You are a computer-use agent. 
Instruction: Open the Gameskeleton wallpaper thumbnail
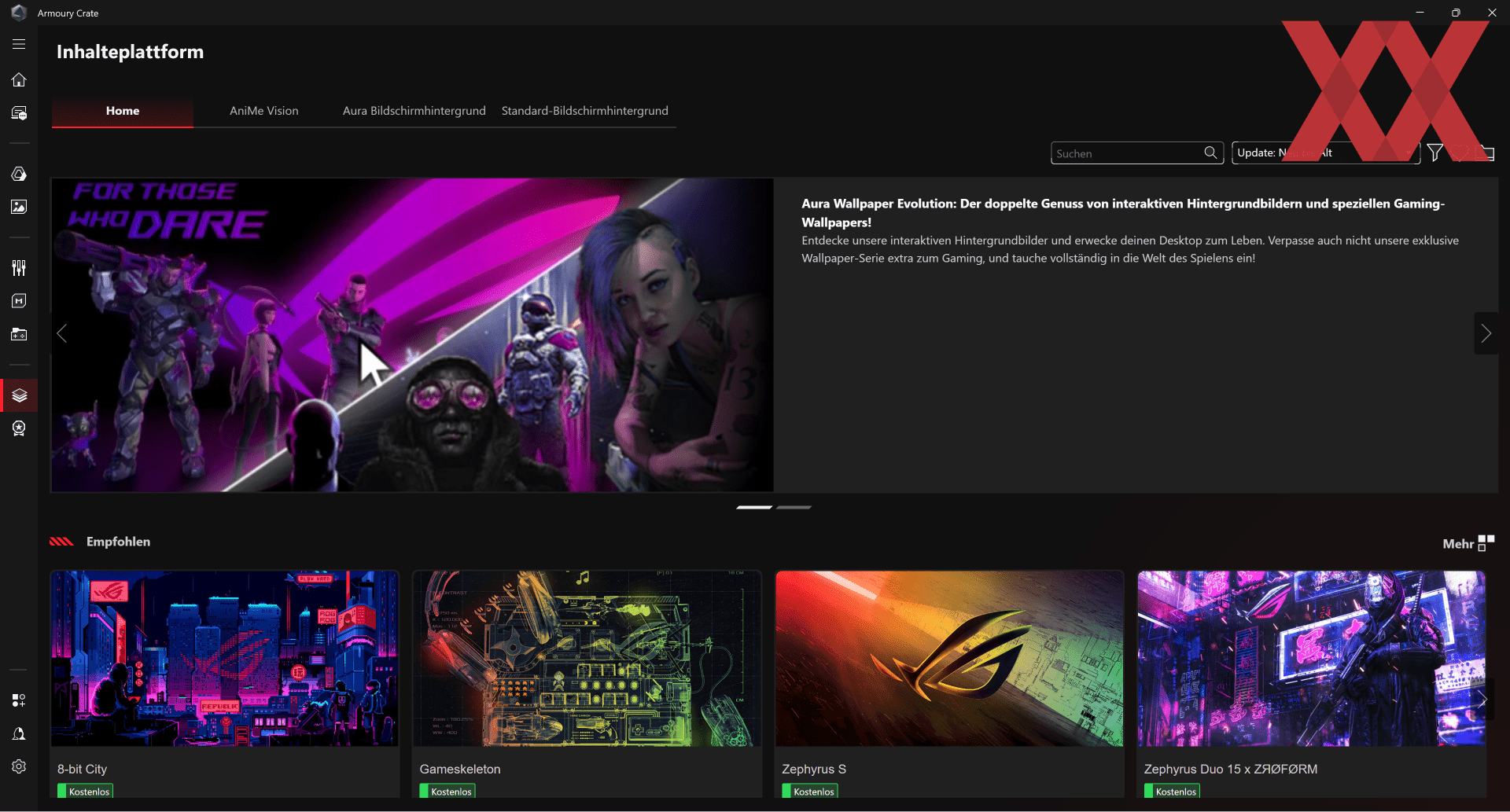(587, 659)
